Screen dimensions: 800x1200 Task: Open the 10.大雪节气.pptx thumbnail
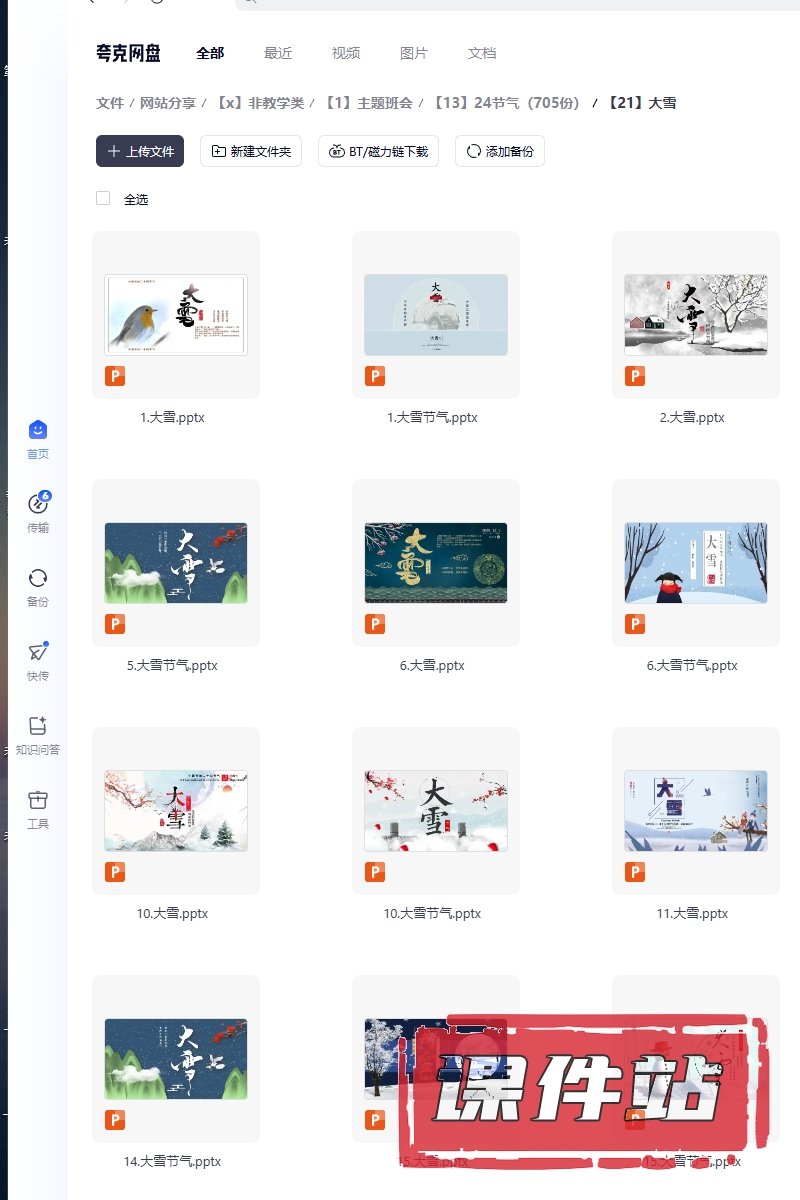coord(436,811)
